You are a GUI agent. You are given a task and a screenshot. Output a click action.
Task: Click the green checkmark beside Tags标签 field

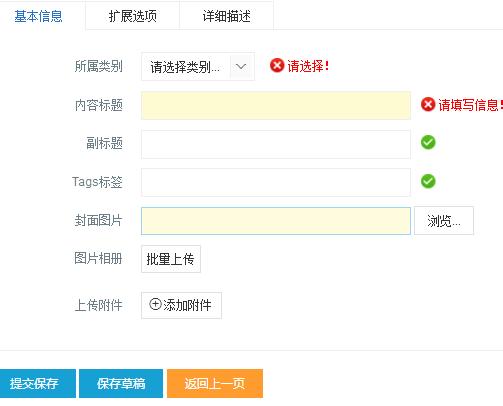coord(428,181)
